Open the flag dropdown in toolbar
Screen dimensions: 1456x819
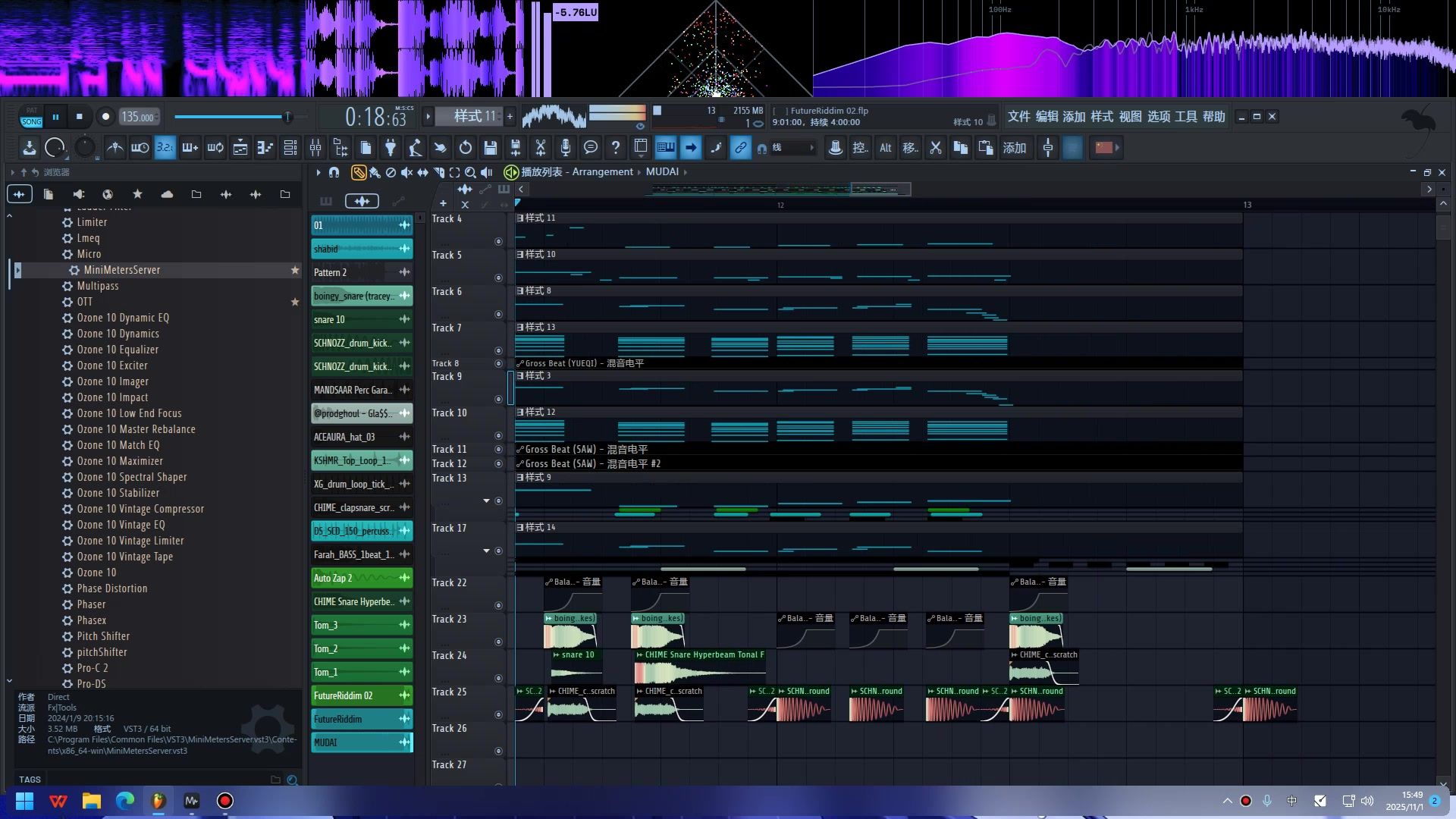(1106, 148)
